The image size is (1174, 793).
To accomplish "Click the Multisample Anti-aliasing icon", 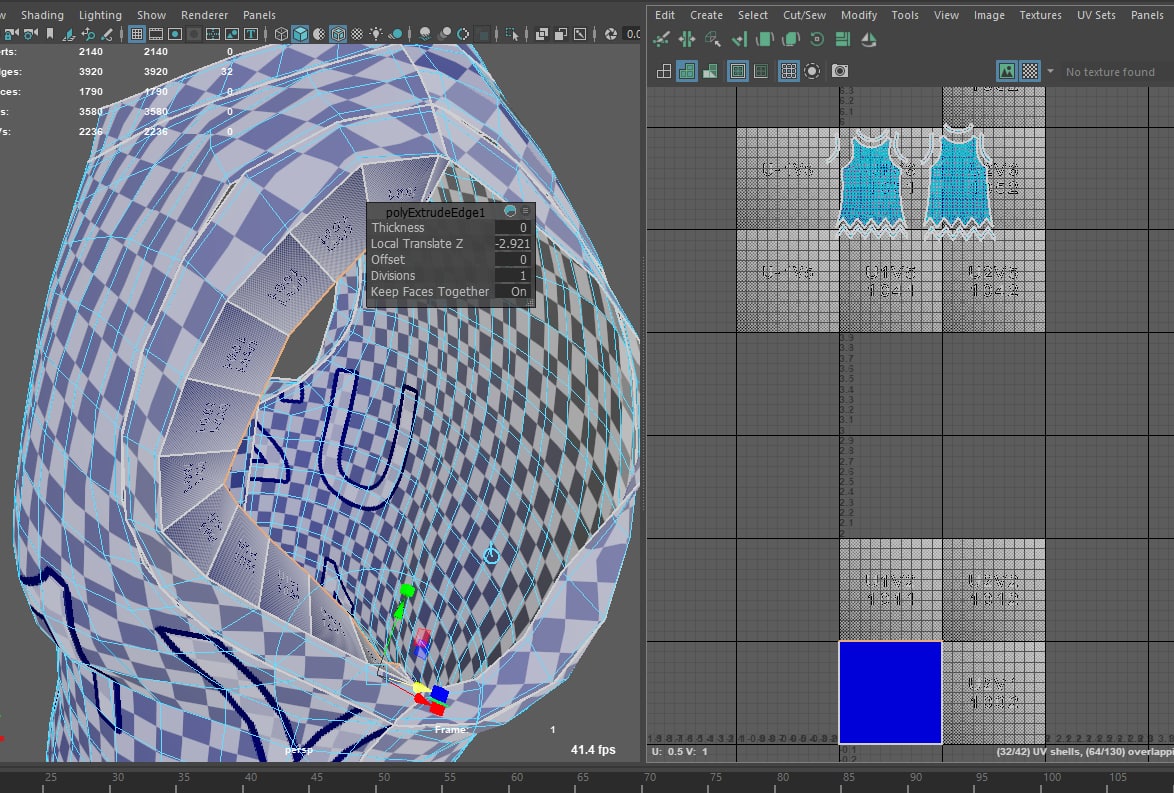I will (463, 34).
